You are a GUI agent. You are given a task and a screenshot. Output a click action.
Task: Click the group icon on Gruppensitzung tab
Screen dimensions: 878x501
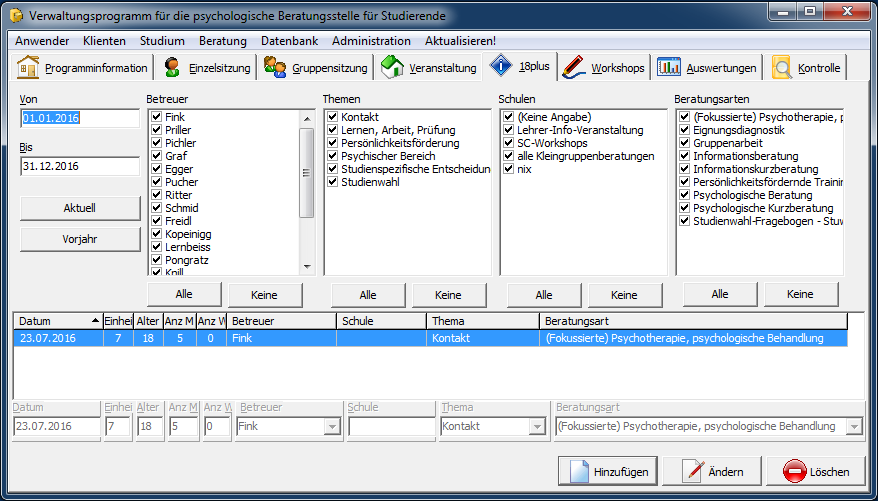(x=275, y=68)
